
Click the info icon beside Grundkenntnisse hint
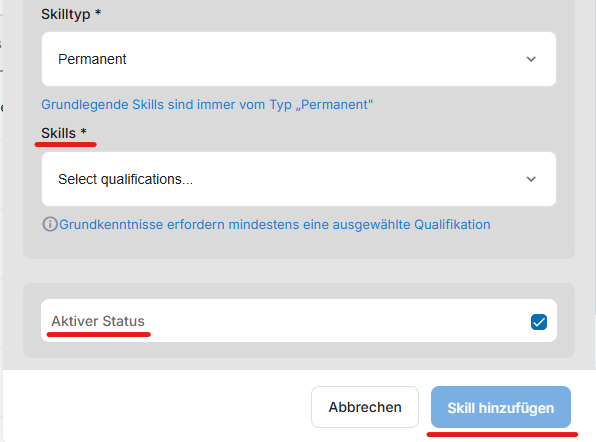coord(50,224)
